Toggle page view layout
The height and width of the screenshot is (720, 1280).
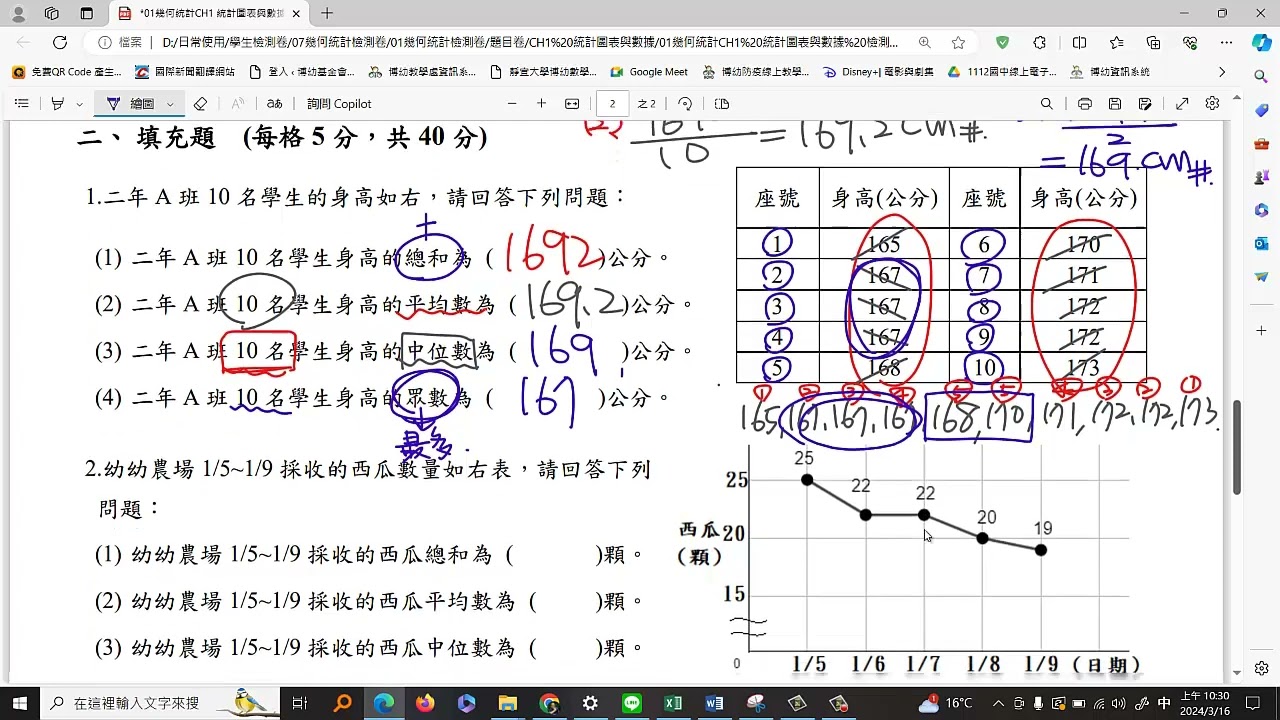722,104
